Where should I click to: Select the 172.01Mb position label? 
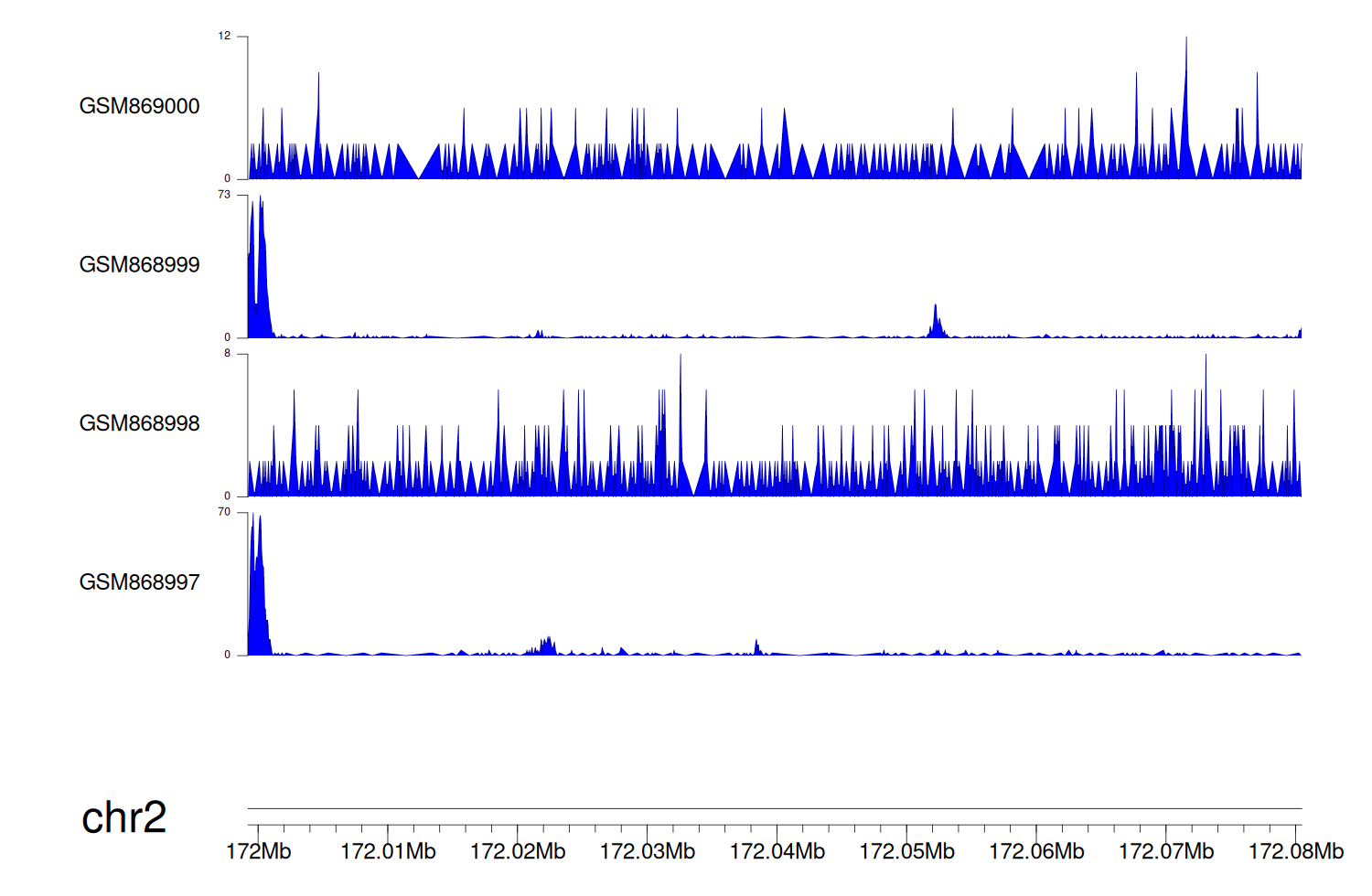point(388,852)
